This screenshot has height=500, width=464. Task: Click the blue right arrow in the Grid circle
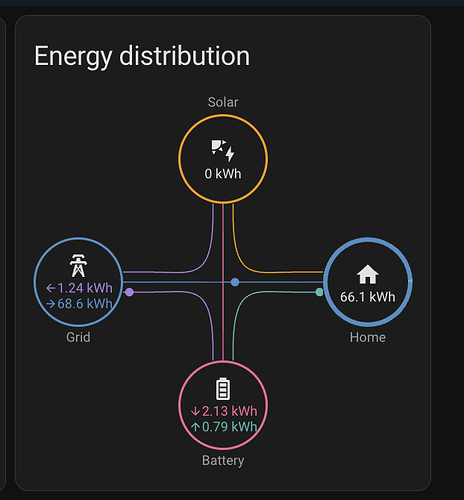tap(51, 304)
